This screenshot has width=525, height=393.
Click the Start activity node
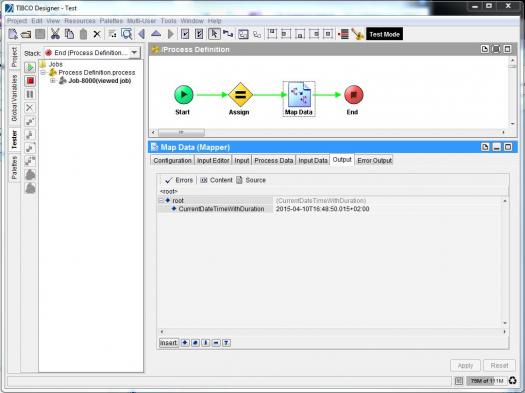[184, 95]
